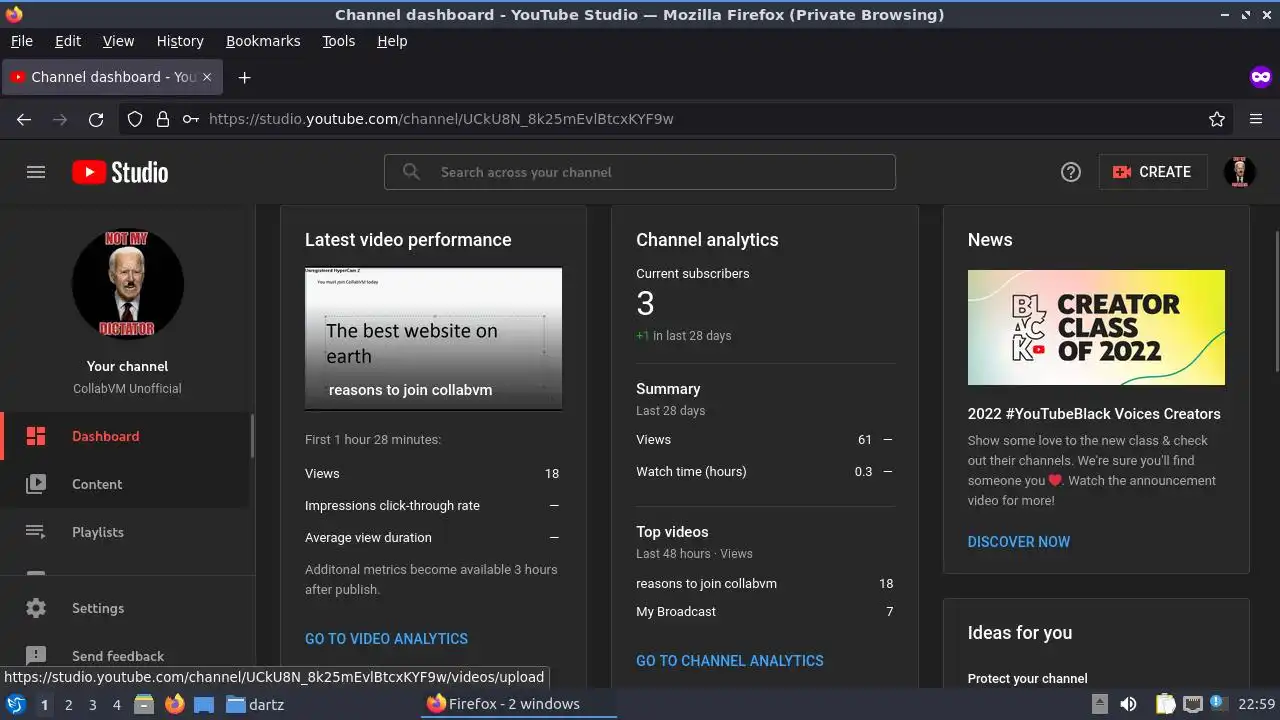
Task: Click the network tray icon
Action: [1192, 704]
